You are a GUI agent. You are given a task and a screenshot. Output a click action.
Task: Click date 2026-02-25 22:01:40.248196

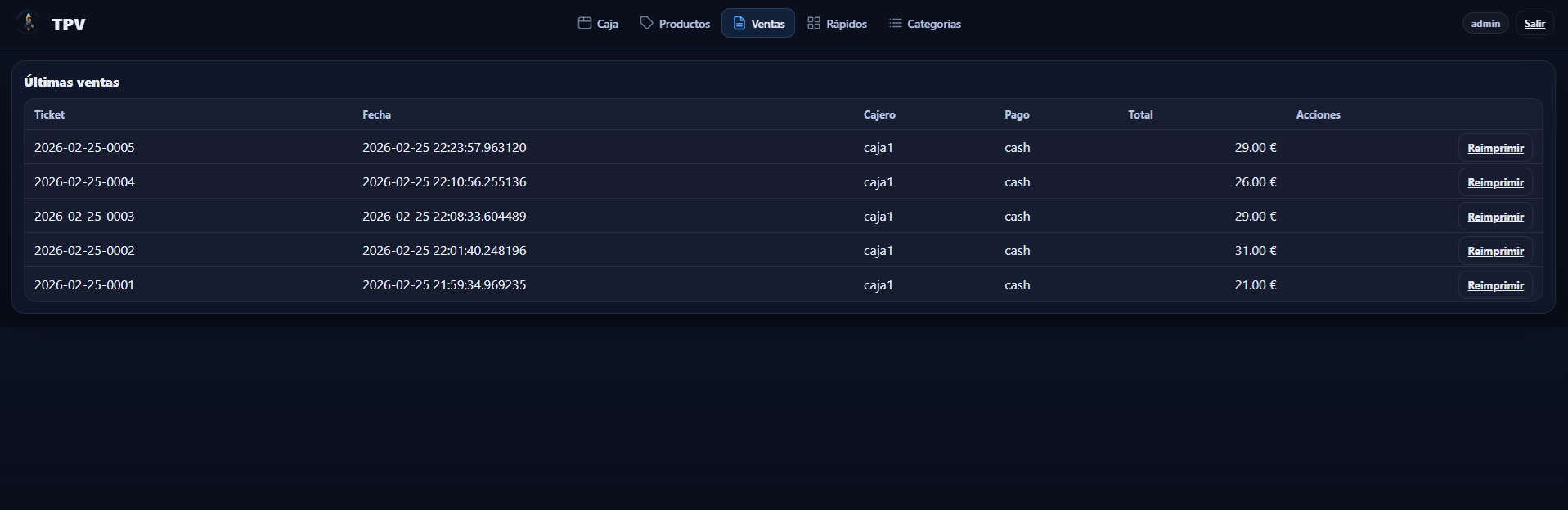[x=444, y=250]
